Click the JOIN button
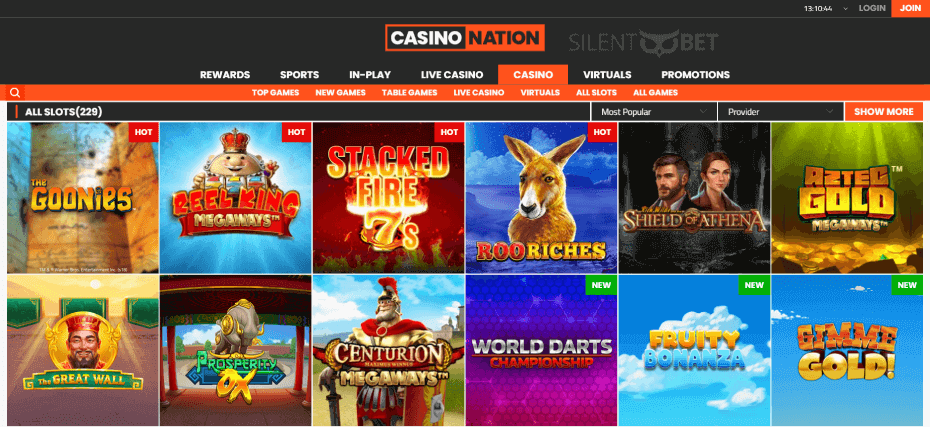This screenshot has width=930, height=427. click(x=910, y=8)
